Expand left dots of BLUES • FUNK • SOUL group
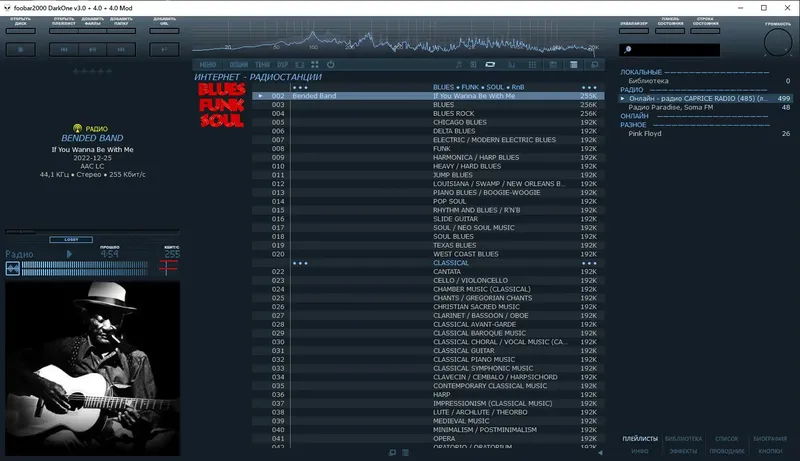Viewport: 800px width, 461px height. click(x=300, y=87)
